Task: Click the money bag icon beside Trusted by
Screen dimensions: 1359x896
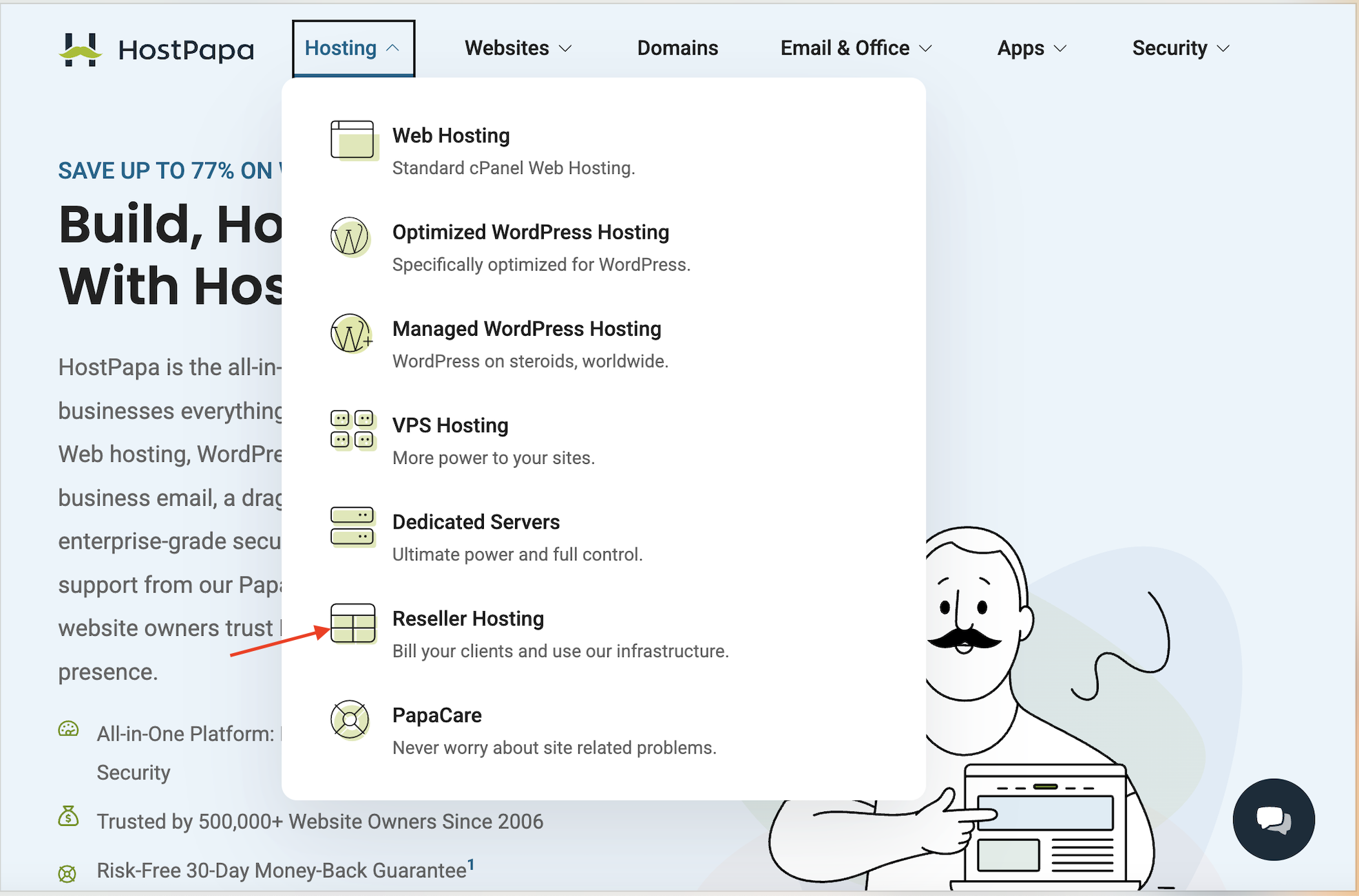Action: click(x=68, y=817)
